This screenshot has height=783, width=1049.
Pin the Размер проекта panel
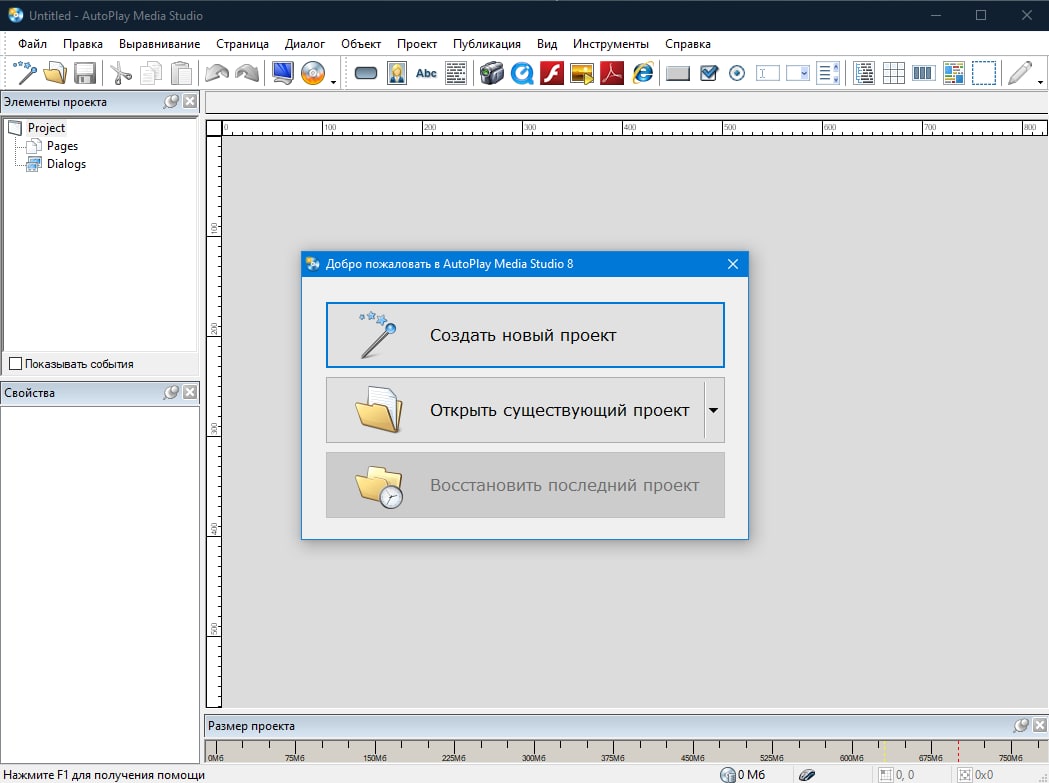[1021, 725]
